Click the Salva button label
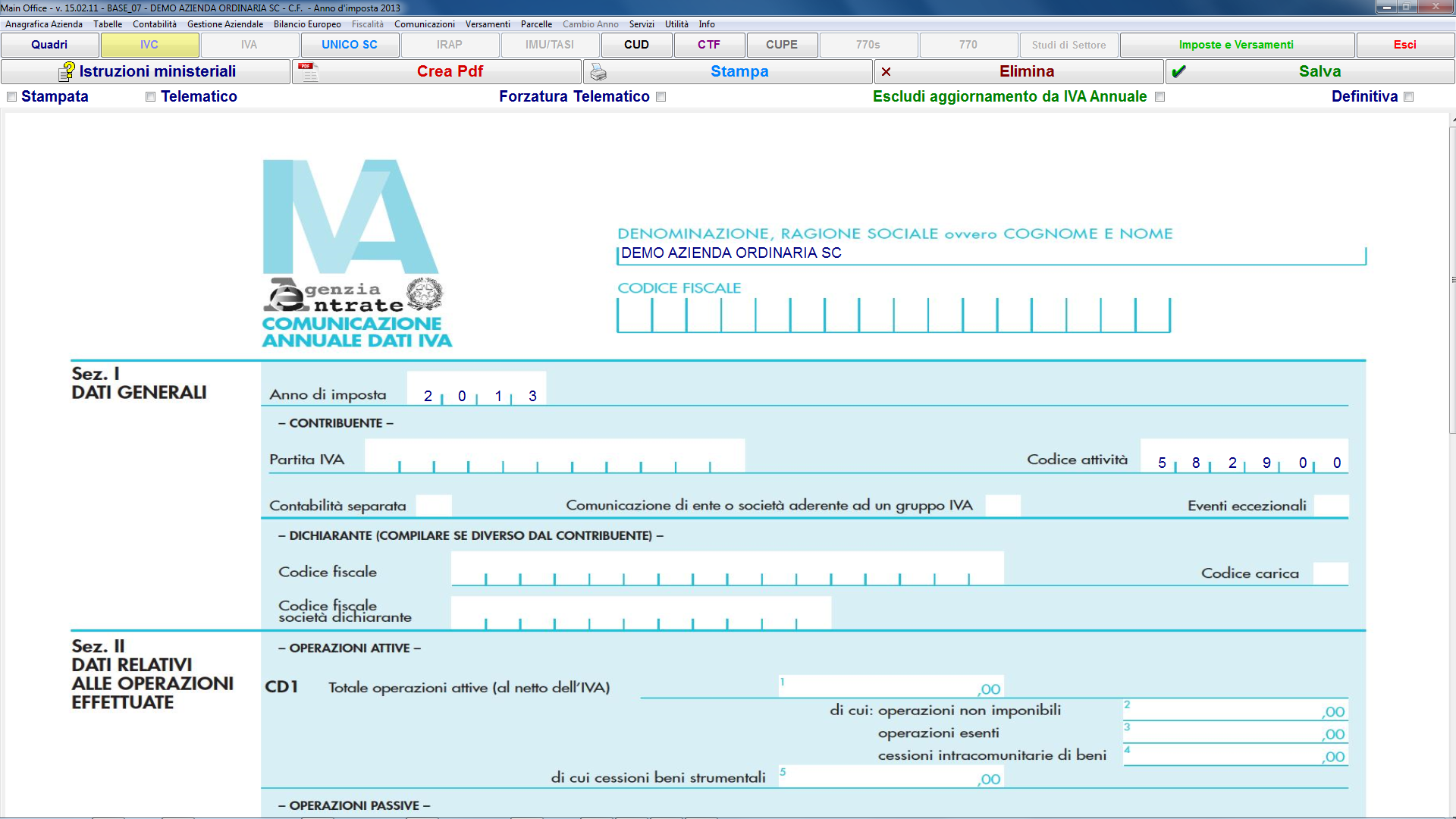 click(1319, 71)
